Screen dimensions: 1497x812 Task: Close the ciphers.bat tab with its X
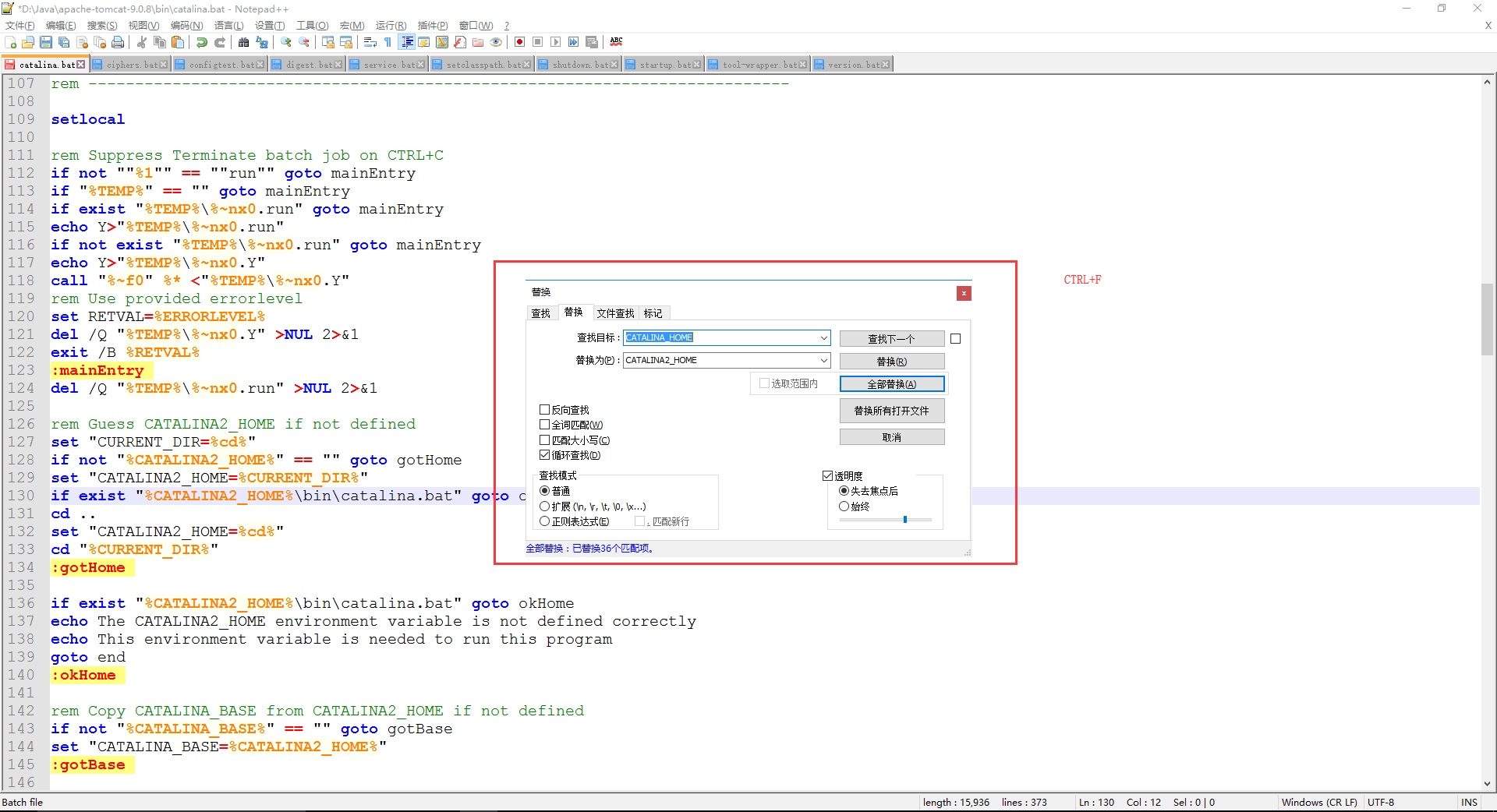pos(164,65)
